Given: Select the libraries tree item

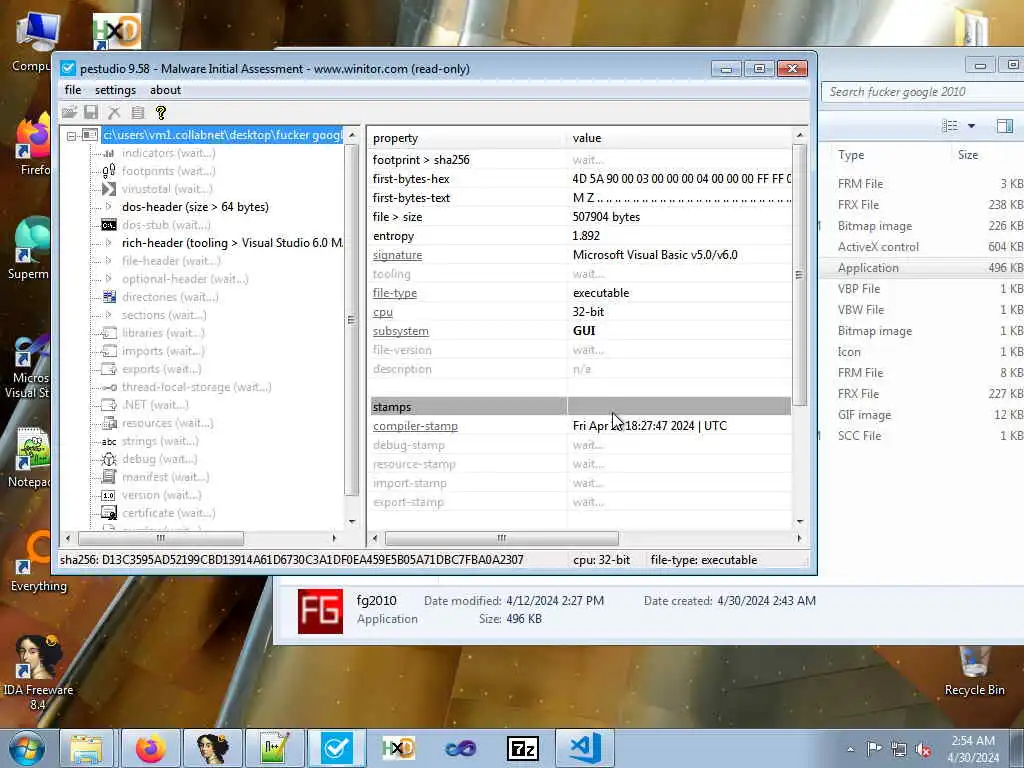Looking at the screenshot, I should pos(163,333).
